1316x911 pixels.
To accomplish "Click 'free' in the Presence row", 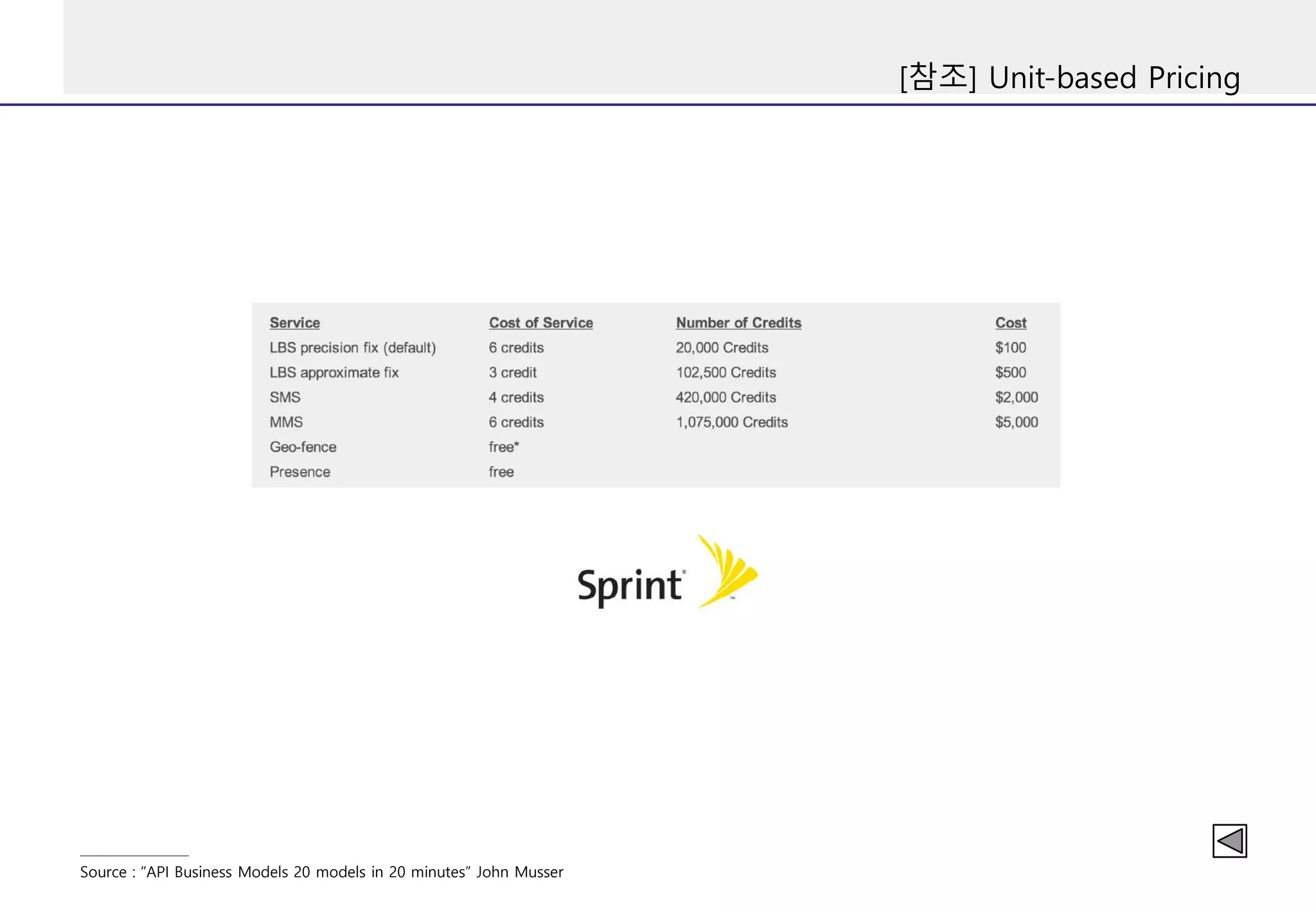I will click(x=501, y=472).
